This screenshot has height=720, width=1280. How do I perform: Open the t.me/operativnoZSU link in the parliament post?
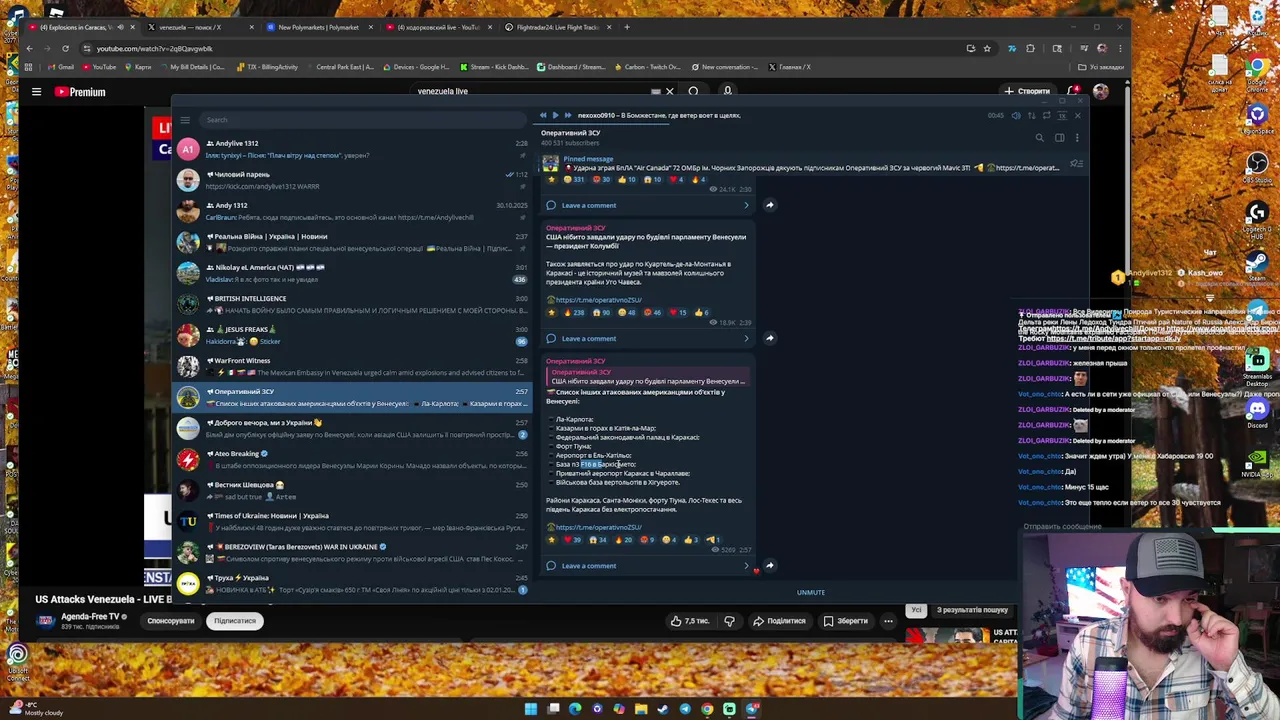[597, 300]
